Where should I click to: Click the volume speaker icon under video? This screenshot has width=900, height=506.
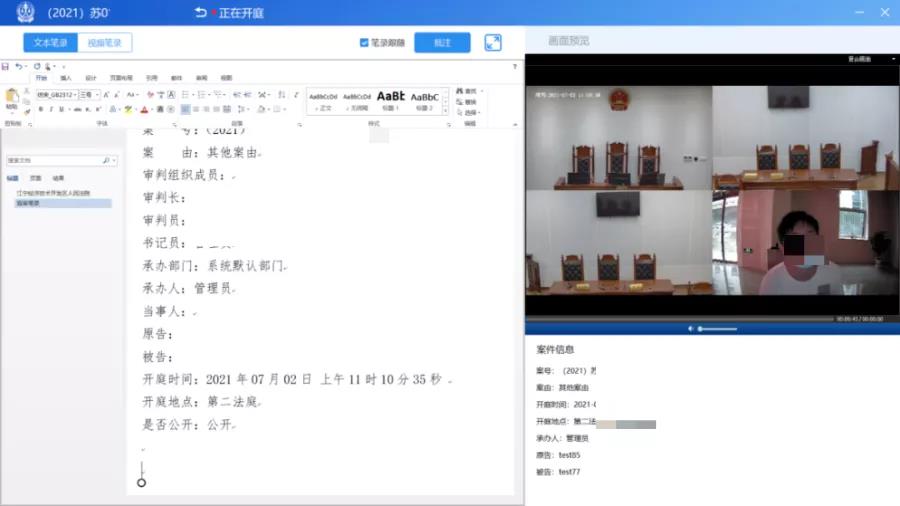[x=690, y=328]
